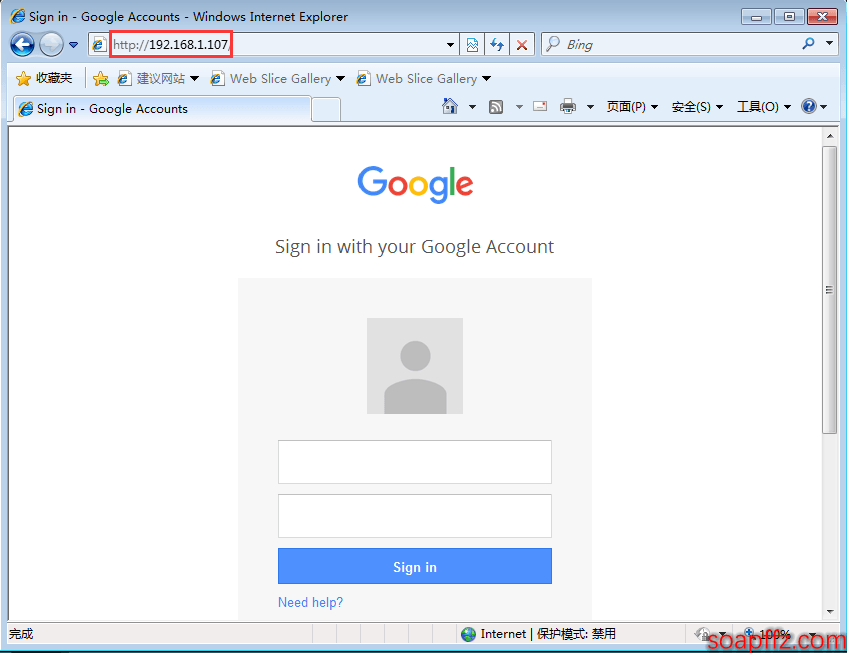Image resolution: width=847 pixels, height=653 pixels.
Task: Minimize the Internet Explorer window
Action: click(756, 17)
